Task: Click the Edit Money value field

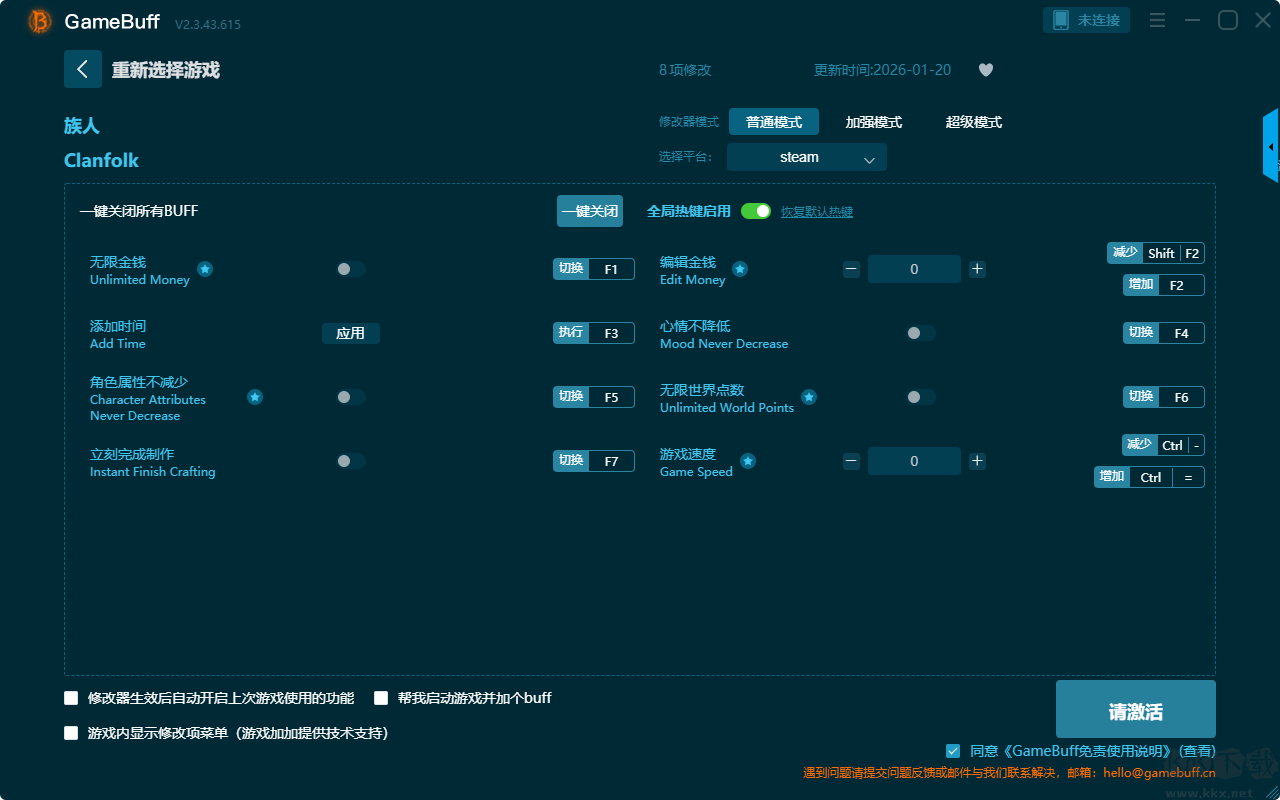Action: 914,269
